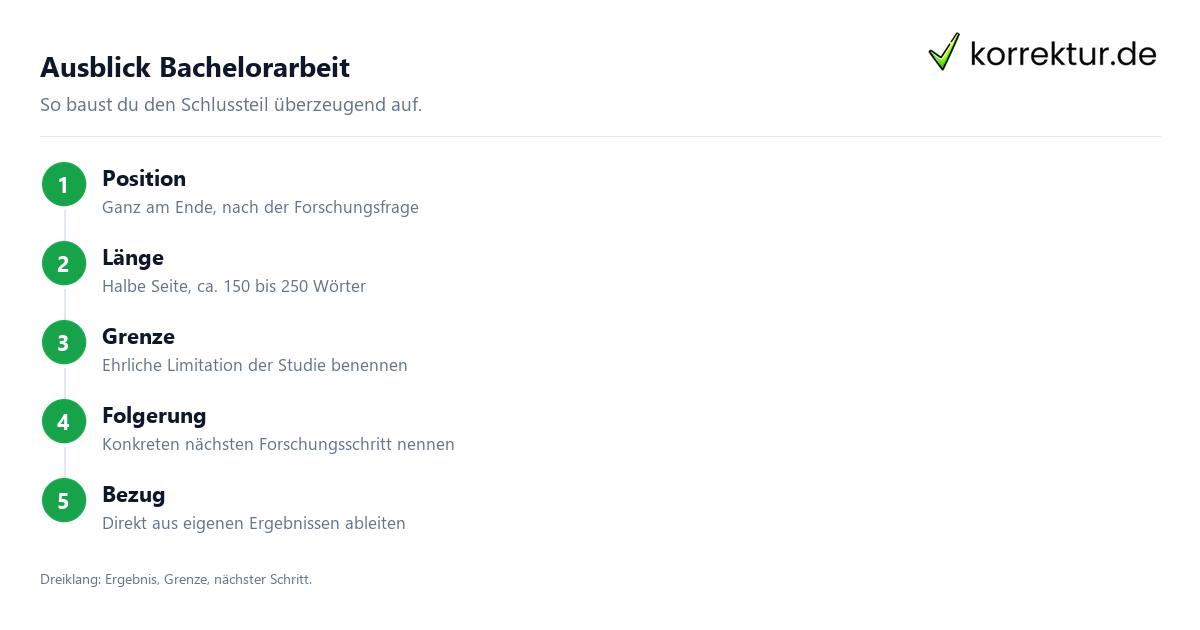The image size is (1200, 630).
Task: Click the green checkmark logo icon
Action: tap(944, 52)
